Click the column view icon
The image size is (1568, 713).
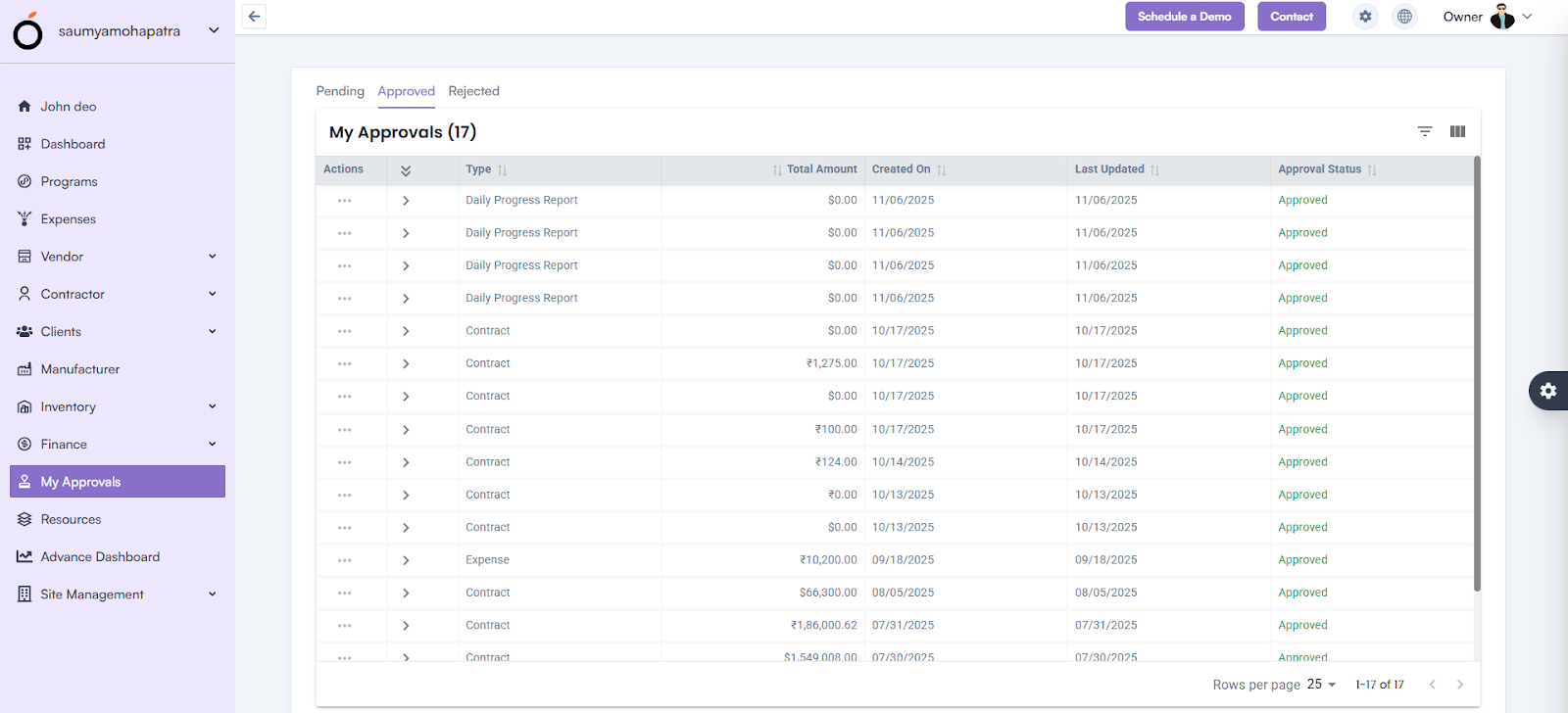(1457, 131)
